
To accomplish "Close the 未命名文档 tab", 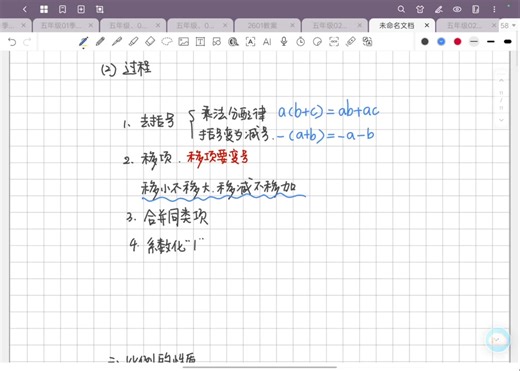I will click(x=427, y=25).
